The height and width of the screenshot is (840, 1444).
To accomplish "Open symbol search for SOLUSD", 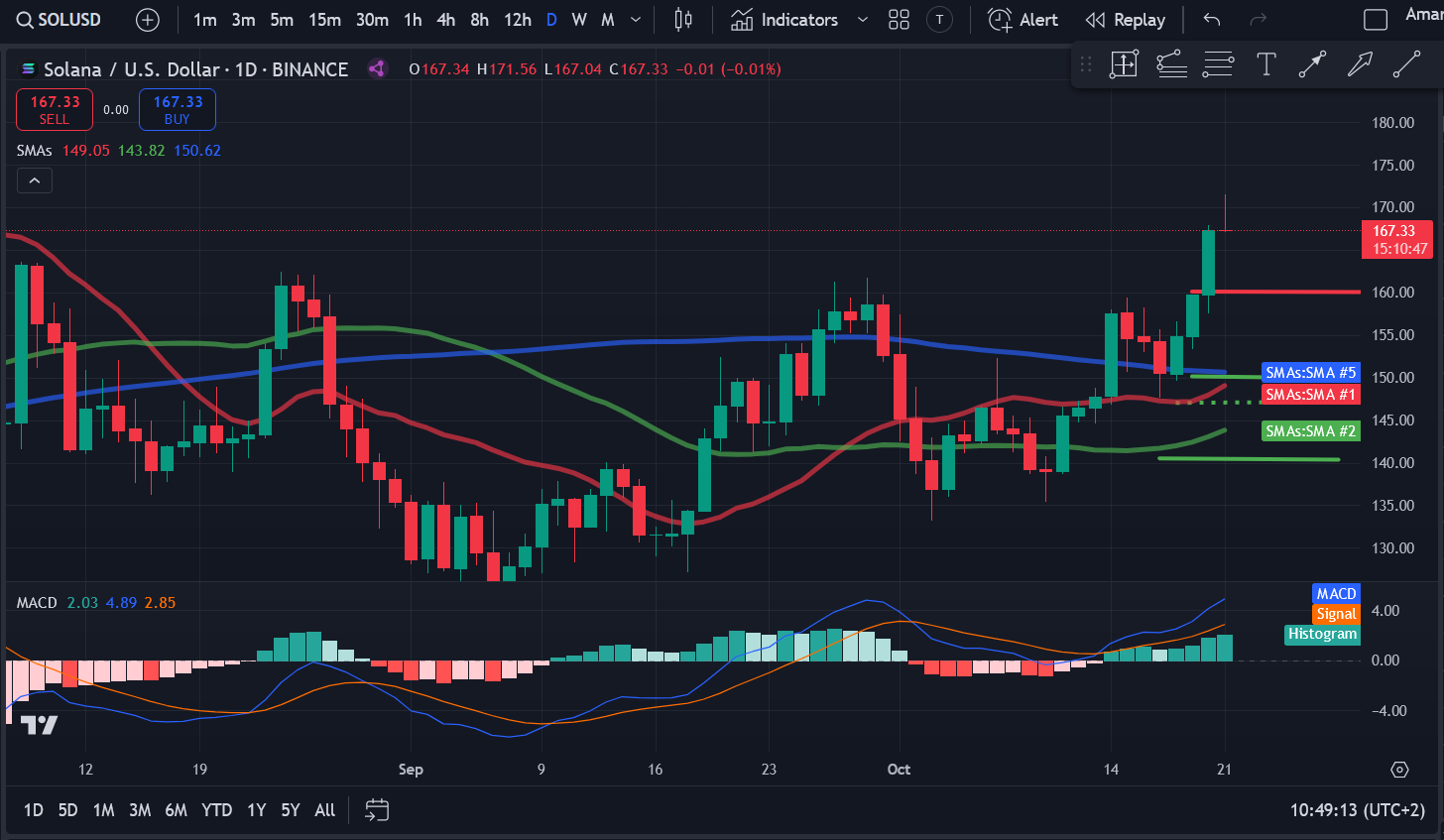I will [60, 20].
